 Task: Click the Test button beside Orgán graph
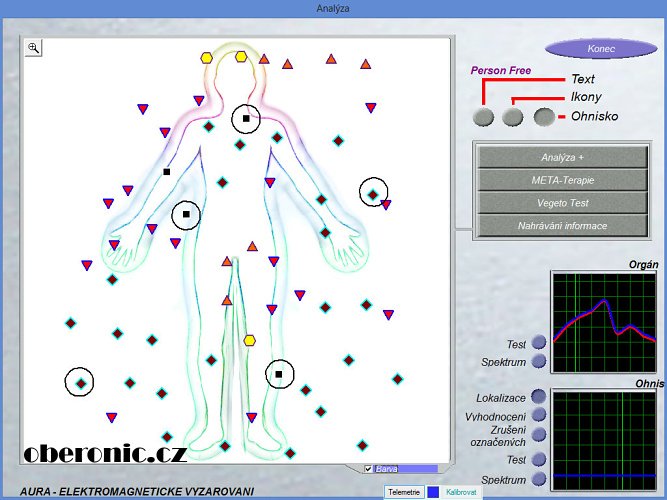[x=539, y=343]
